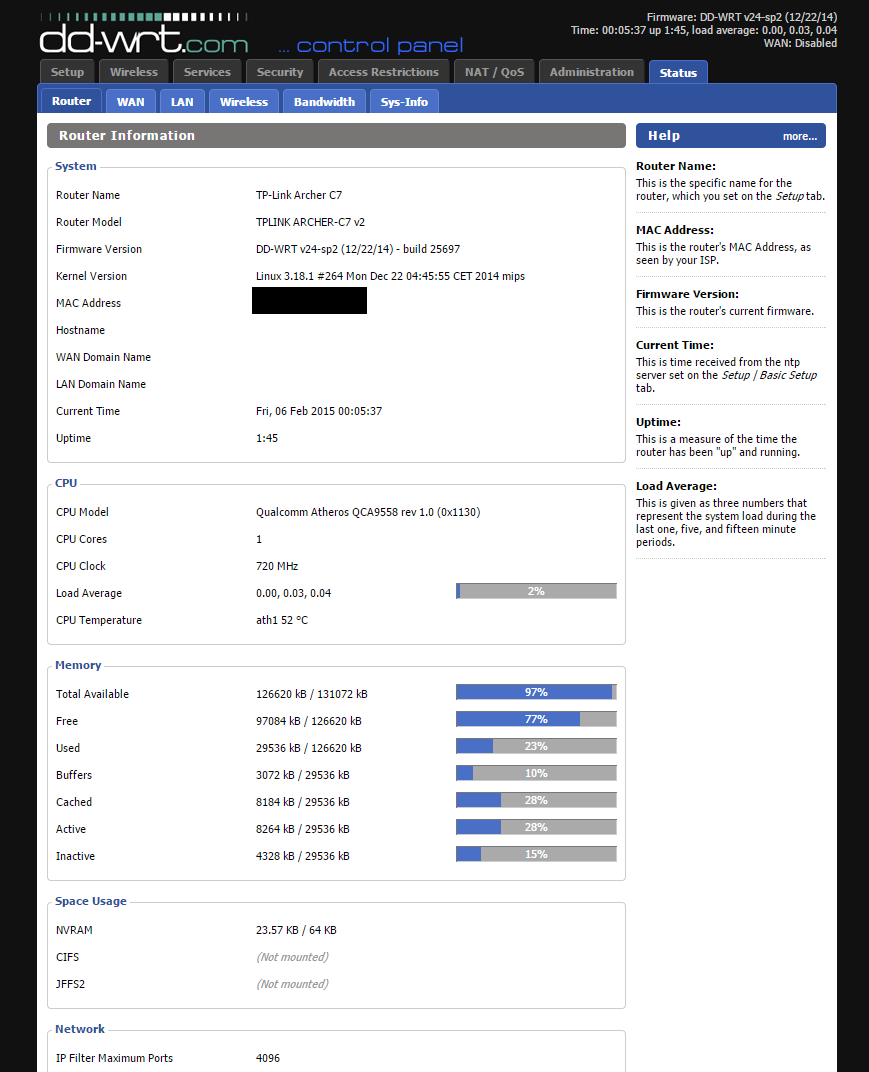Screen dimensions: 869x1072
Task: Click the Memory section legend
Action: [x=78, y=665]
